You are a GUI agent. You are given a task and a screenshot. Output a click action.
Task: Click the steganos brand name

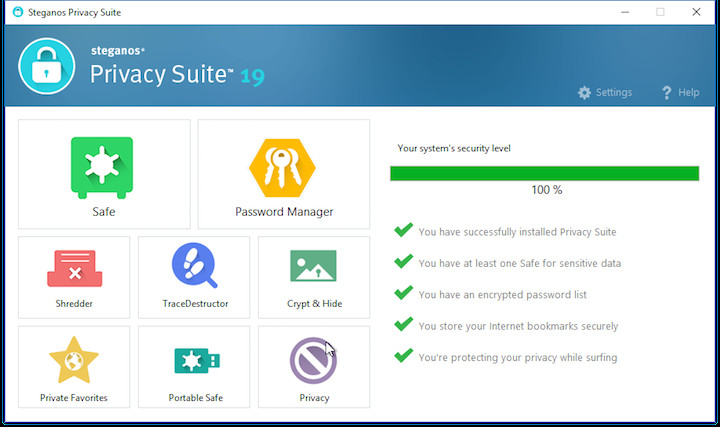point(118,51)
